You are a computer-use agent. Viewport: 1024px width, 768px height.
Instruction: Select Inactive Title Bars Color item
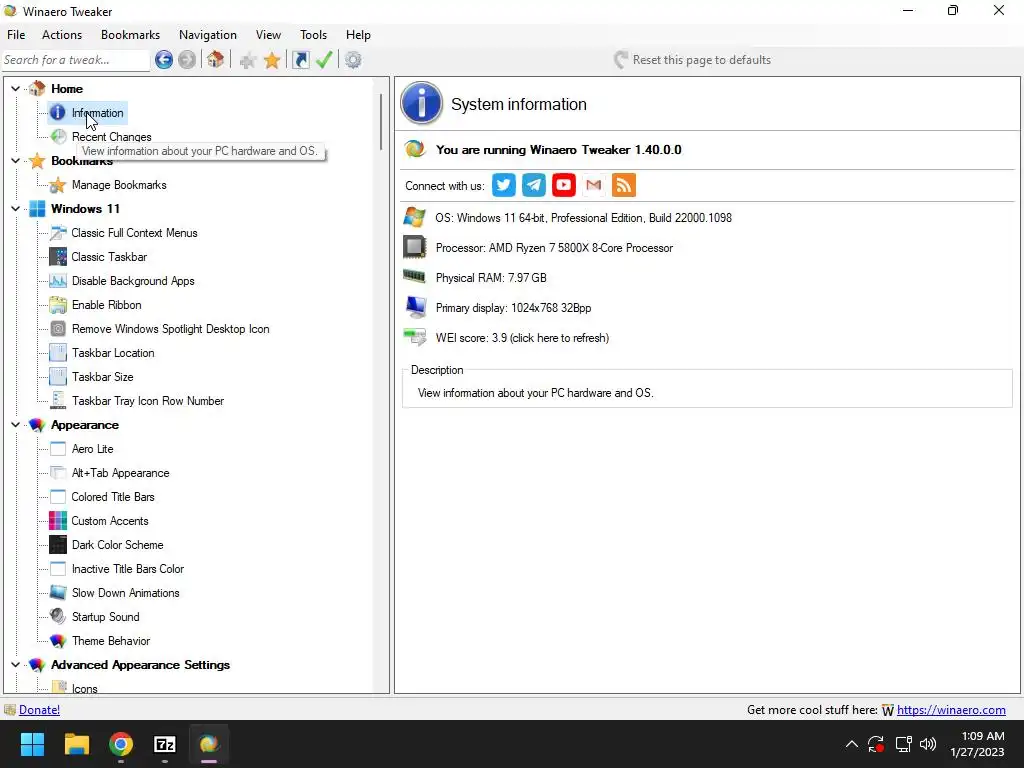point(128,569)
